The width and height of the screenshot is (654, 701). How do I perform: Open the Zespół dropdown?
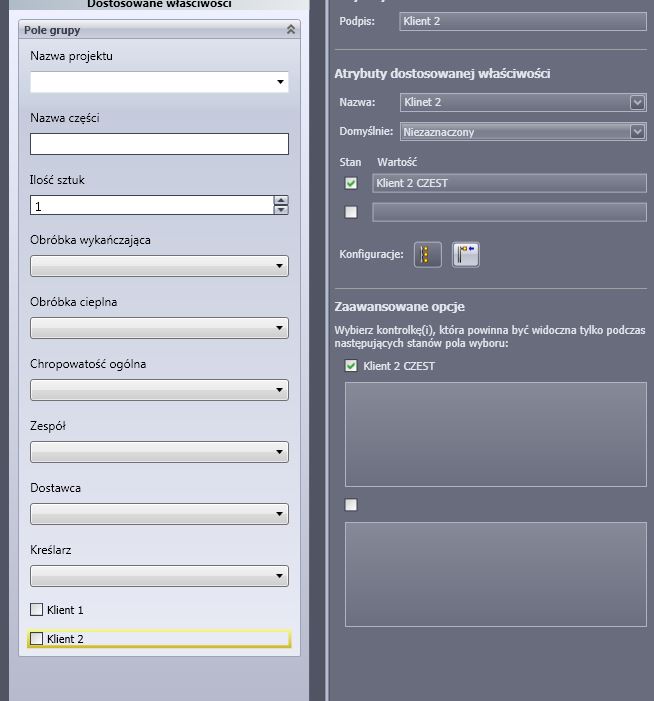tap(159, 452)
